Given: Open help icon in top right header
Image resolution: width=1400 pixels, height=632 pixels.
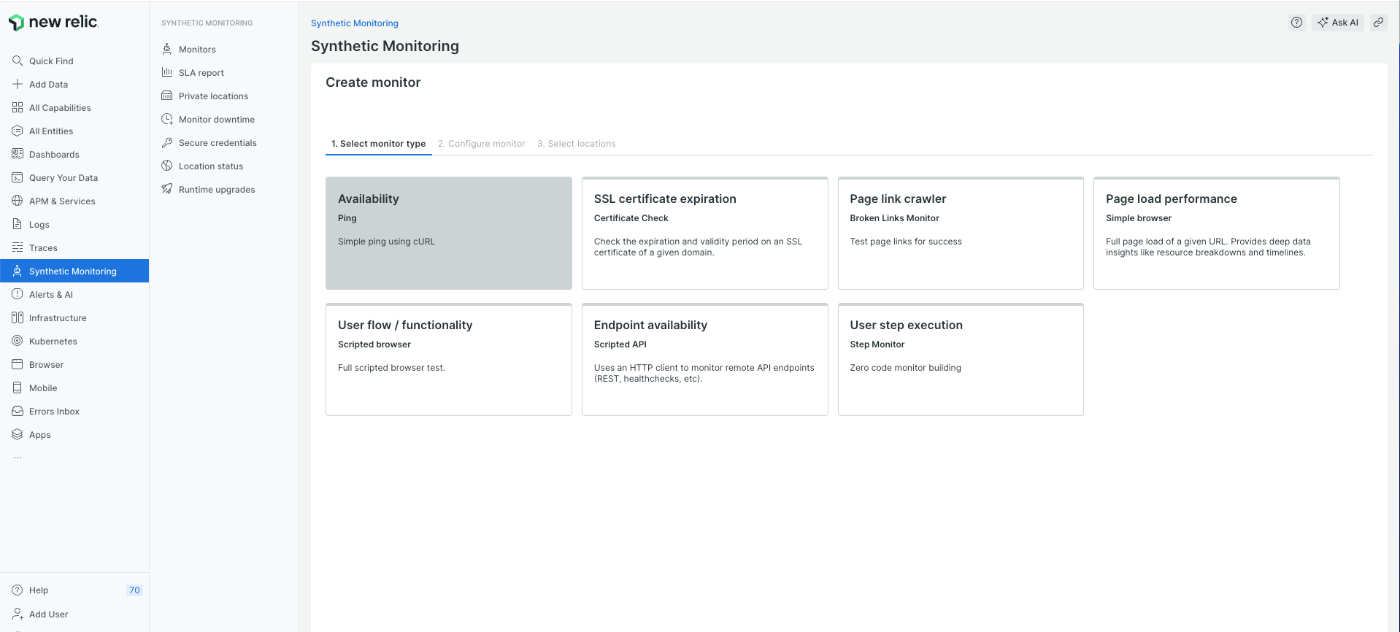Looking at the screenshot, I should [x=1297, y=22].
